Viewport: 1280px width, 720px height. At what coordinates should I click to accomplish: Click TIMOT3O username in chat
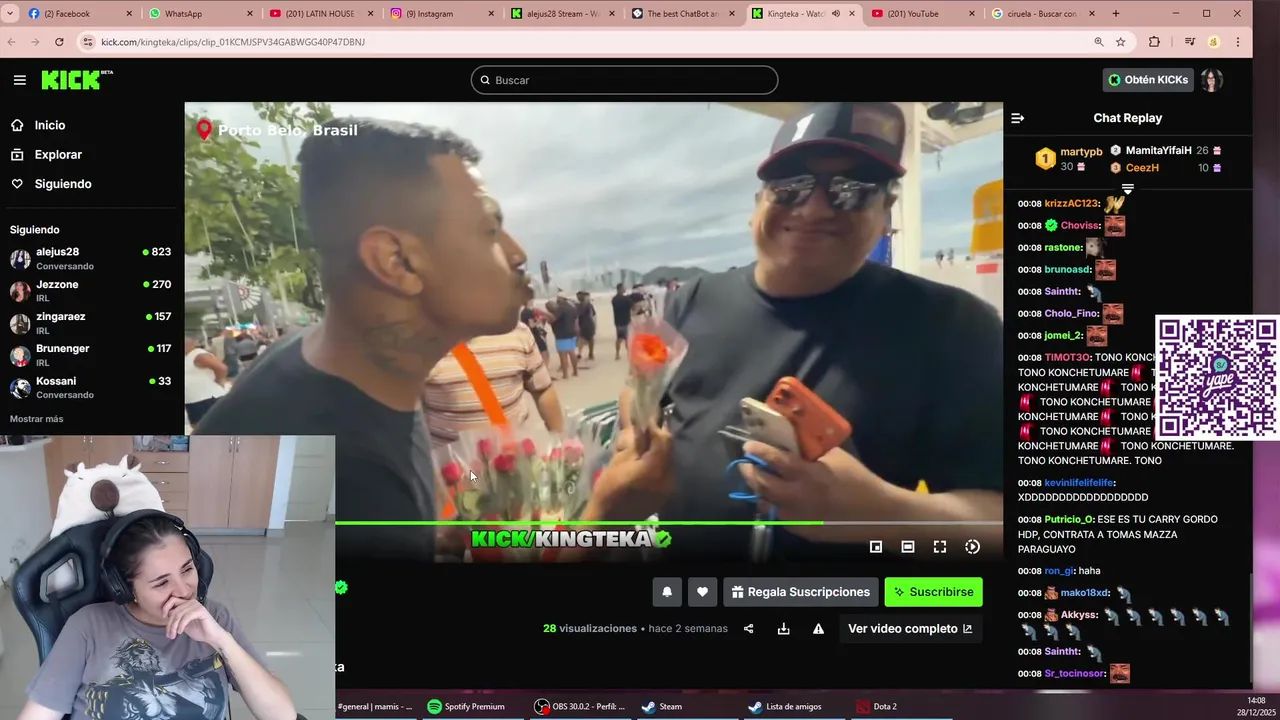pyautogui.click(x=1067, y=357)
